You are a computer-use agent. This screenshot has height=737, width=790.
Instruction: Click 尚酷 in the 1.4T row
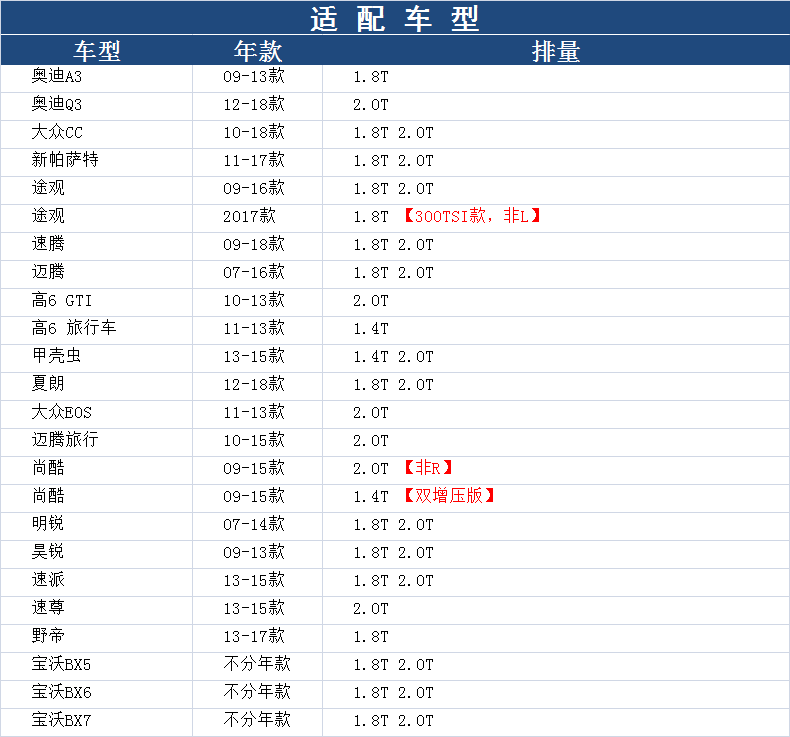48,496
